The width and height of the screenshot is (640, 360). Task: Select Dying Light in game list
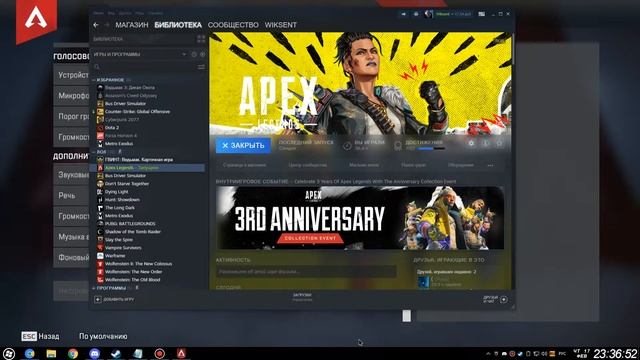pyautogui.click(x=116, y=192)
